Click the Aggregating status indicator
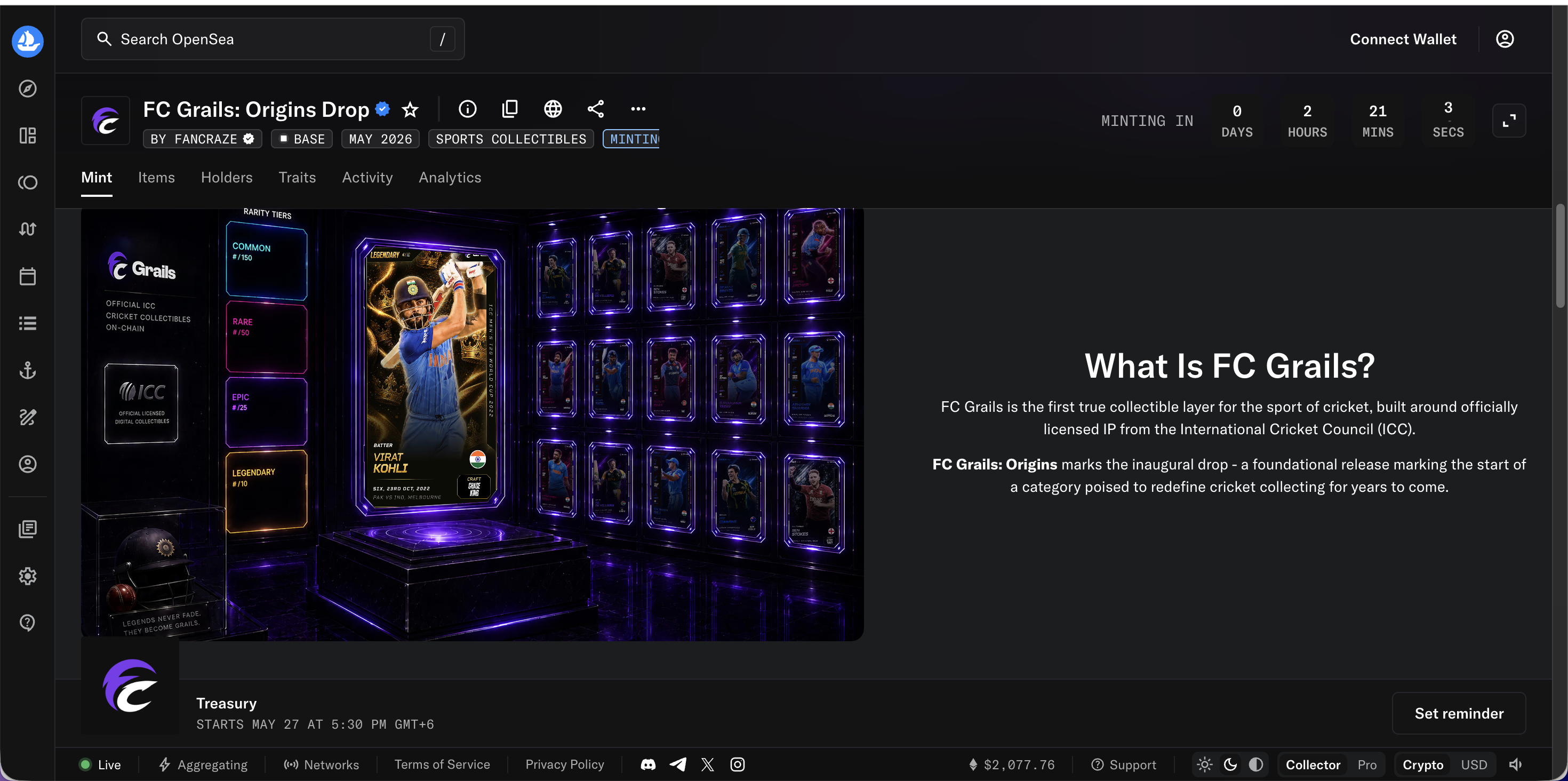This screenshot has width=1568, height=781. tap(203, 764)
